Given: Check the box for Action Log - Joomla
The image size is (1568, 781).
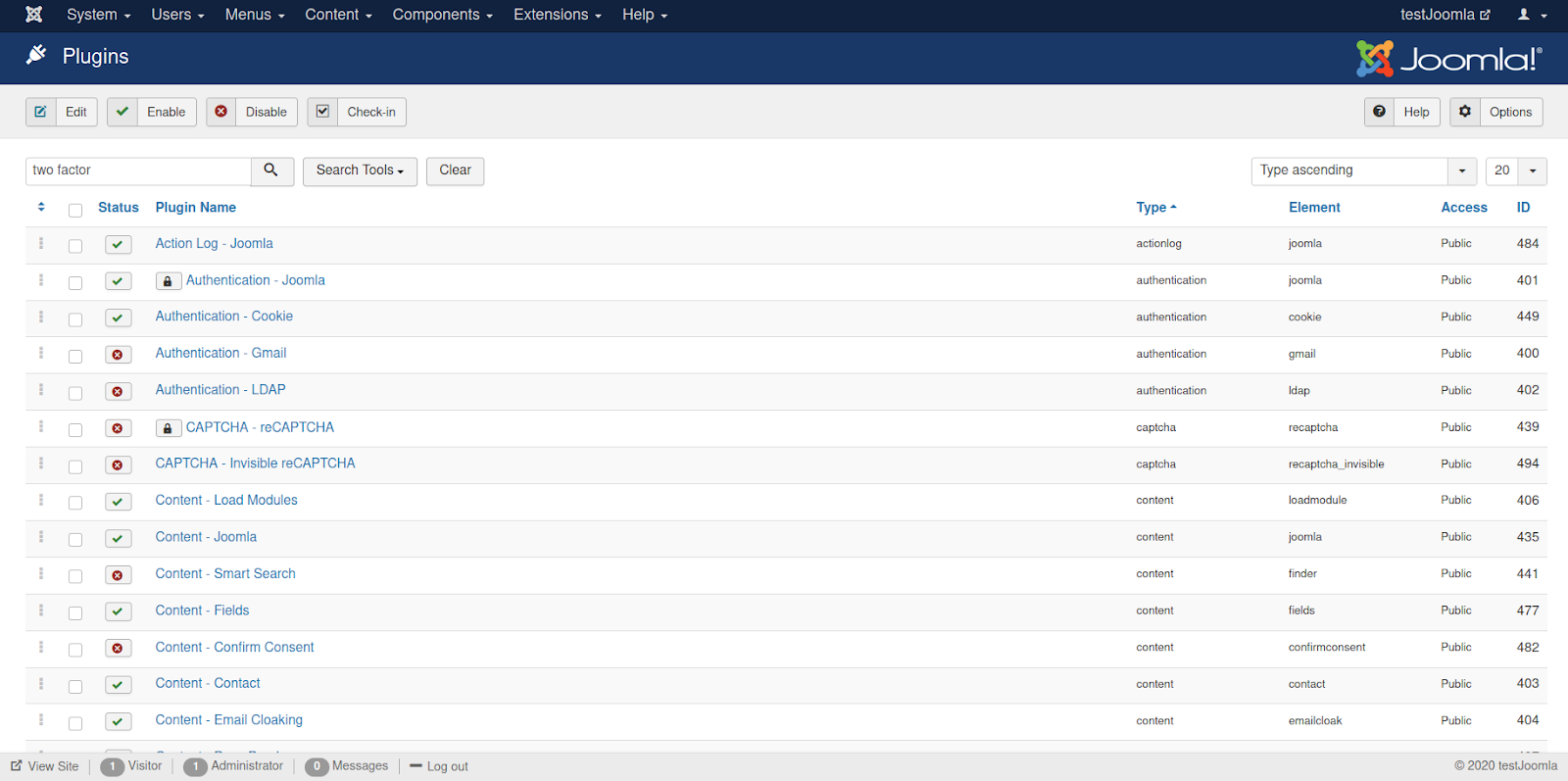Looking at the screenshot, I should tap(75, 246).
